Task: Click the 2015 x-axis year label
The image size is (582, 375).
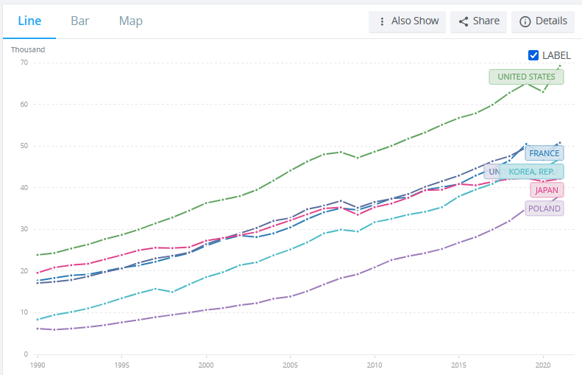Action: click(459, 365)
